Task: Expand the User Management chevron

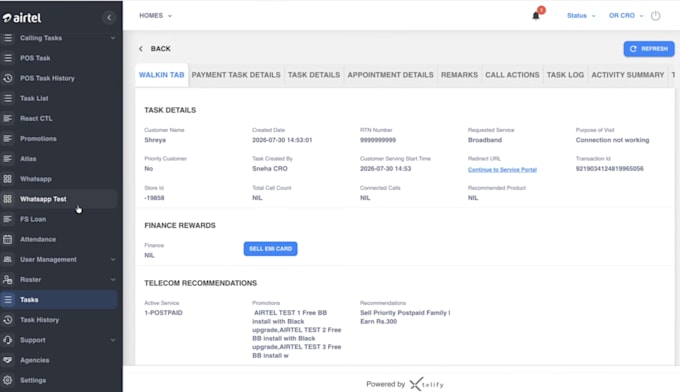Action: pyautogui.click(x=113, y=259)
